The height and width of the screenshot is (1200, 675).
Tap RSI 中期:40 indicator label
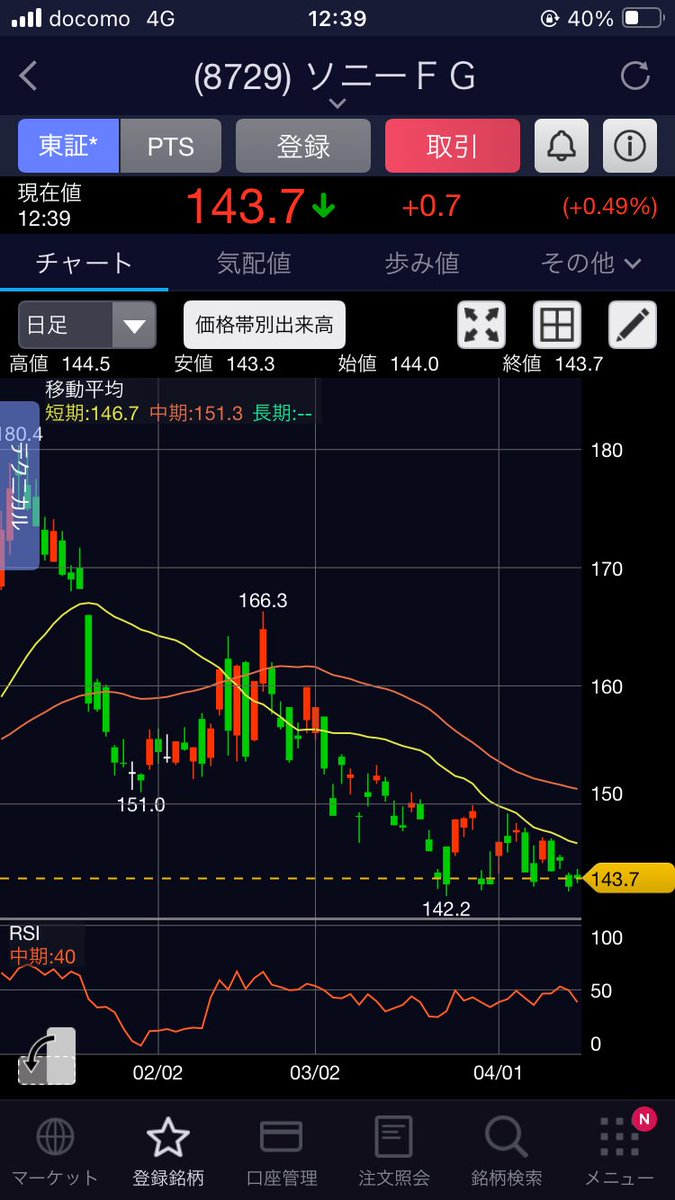pyautogui.click(x=42, y=945)
